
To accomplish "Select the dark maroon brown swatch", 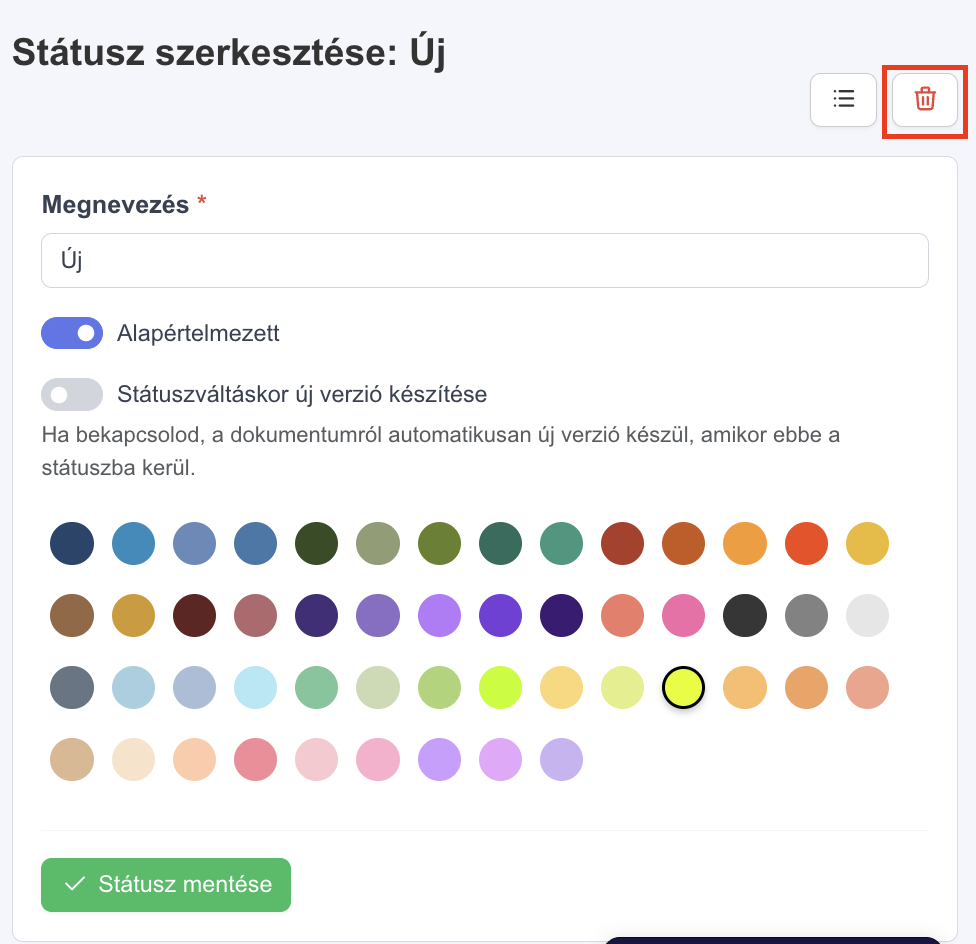I will (x=195, y=615).
